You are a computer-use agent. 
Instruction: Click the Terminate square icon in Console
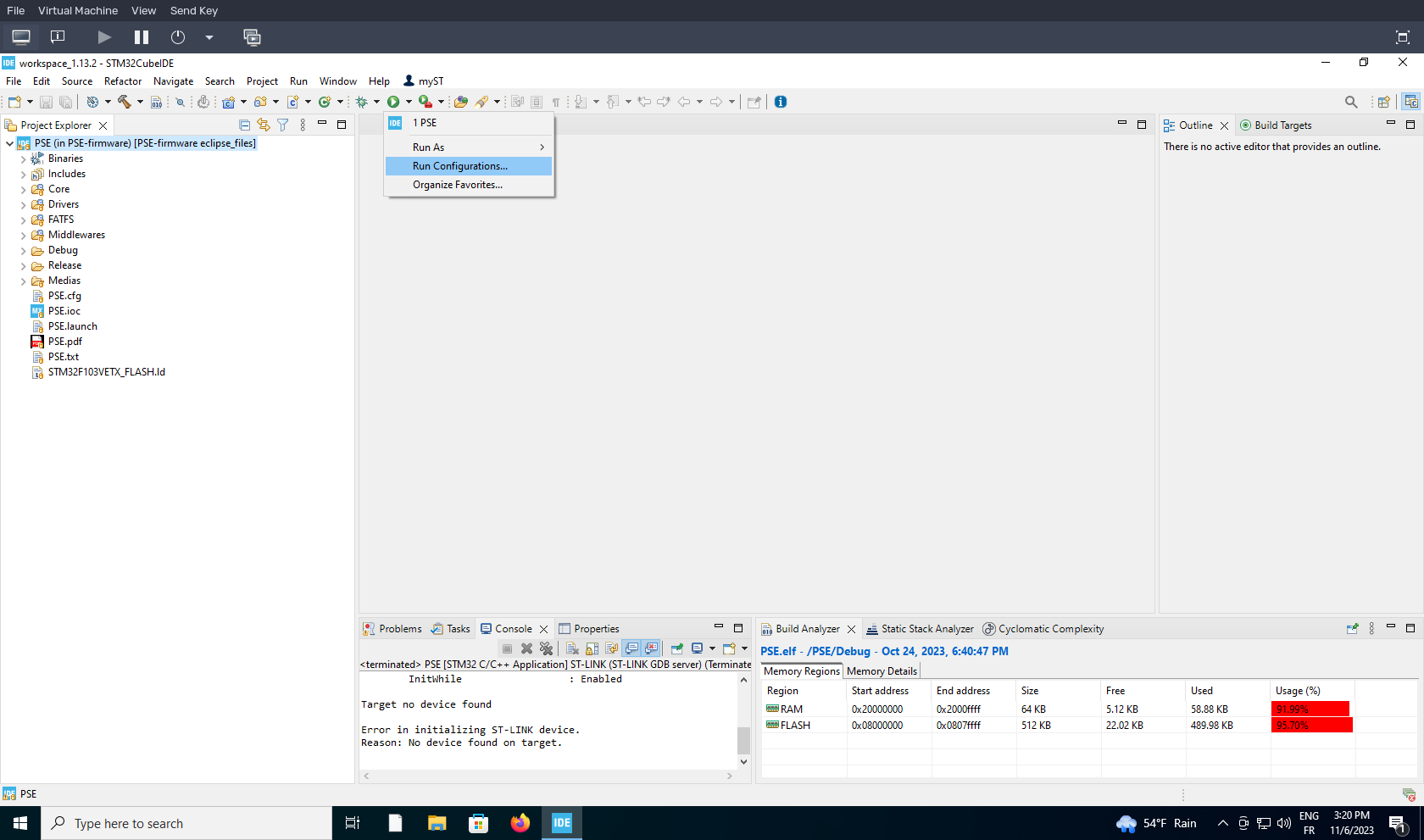(507, 648)
